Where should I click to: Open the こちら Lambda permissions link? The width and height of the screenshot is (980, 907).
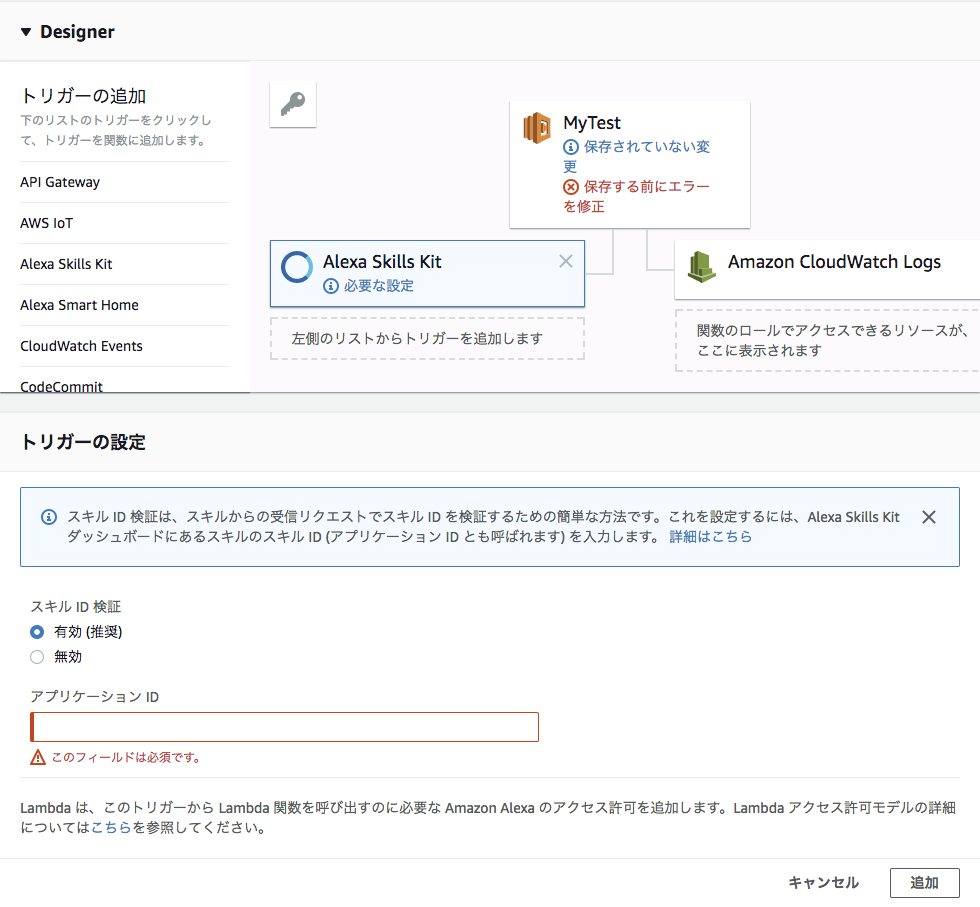111,828
